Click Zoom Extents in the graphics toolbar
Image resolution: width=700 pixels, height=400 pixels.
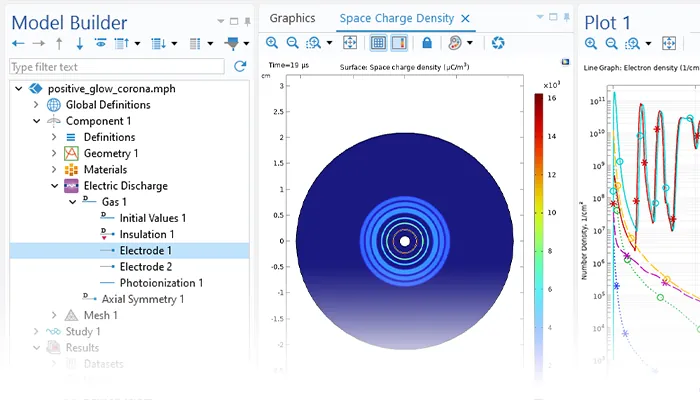350,43
